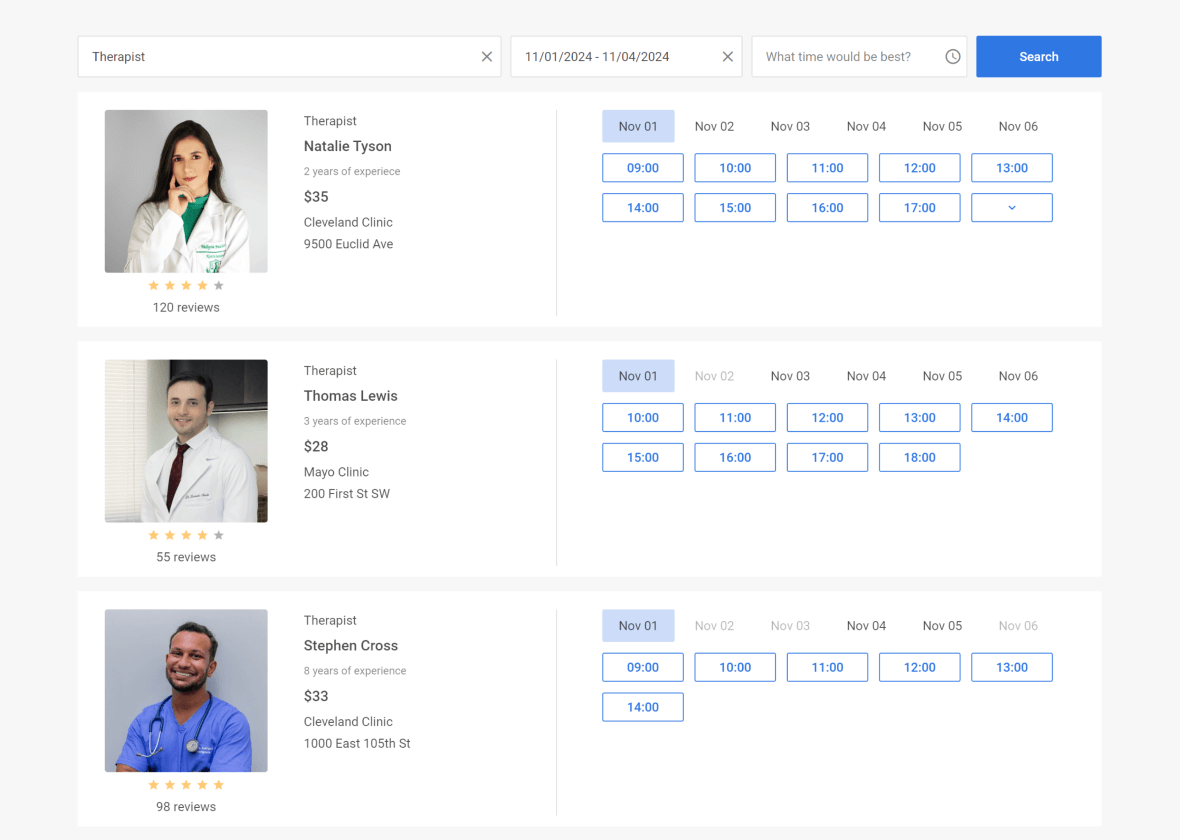1180x840 pixels.
Task: Expand additional time slots for Natalie Tyson
Action: click(x=1011, y=207)
